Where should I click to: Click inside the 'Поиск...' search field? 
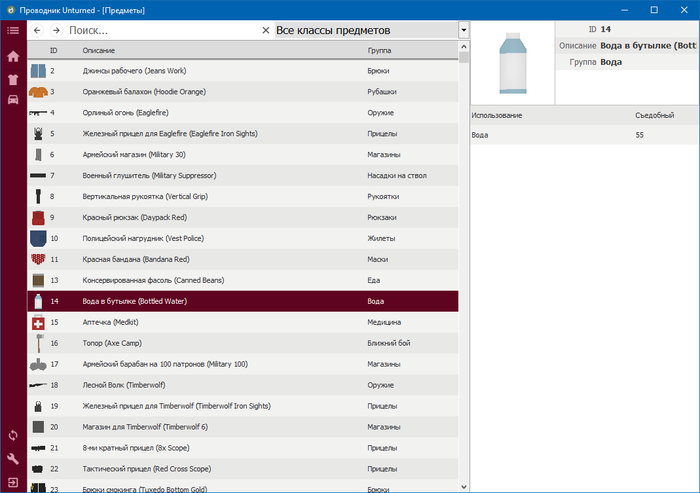(160, 31)
